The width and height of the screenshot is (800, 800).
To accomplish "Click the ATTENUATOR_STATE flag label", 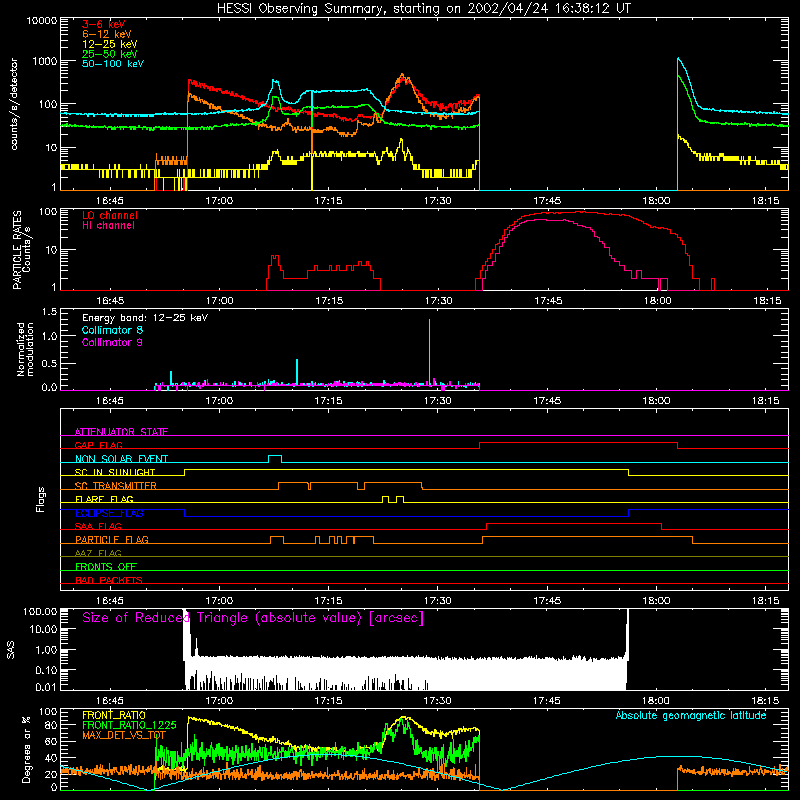I will (121, 432).
